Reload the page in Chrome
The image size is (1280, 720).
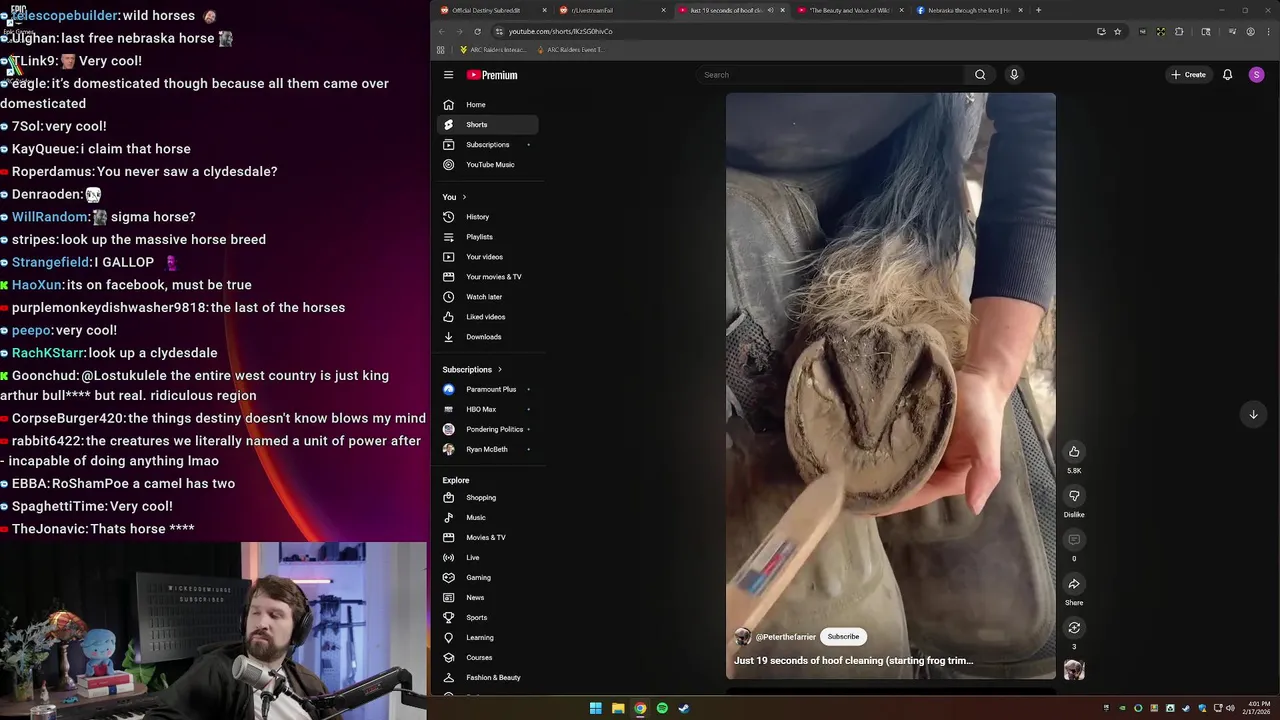pos(477,31)
